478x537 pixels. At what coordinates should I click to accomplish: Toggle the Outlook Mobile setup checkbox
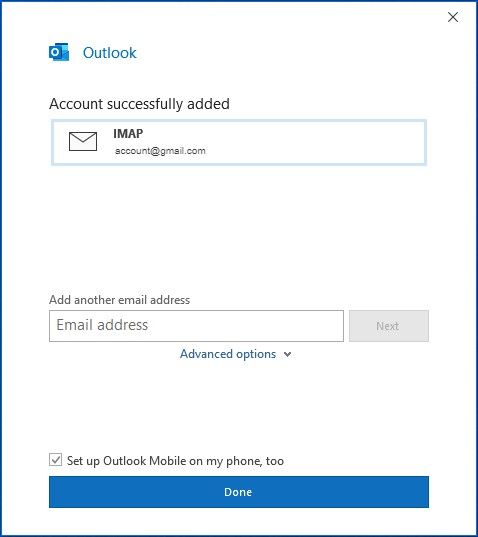55,460
